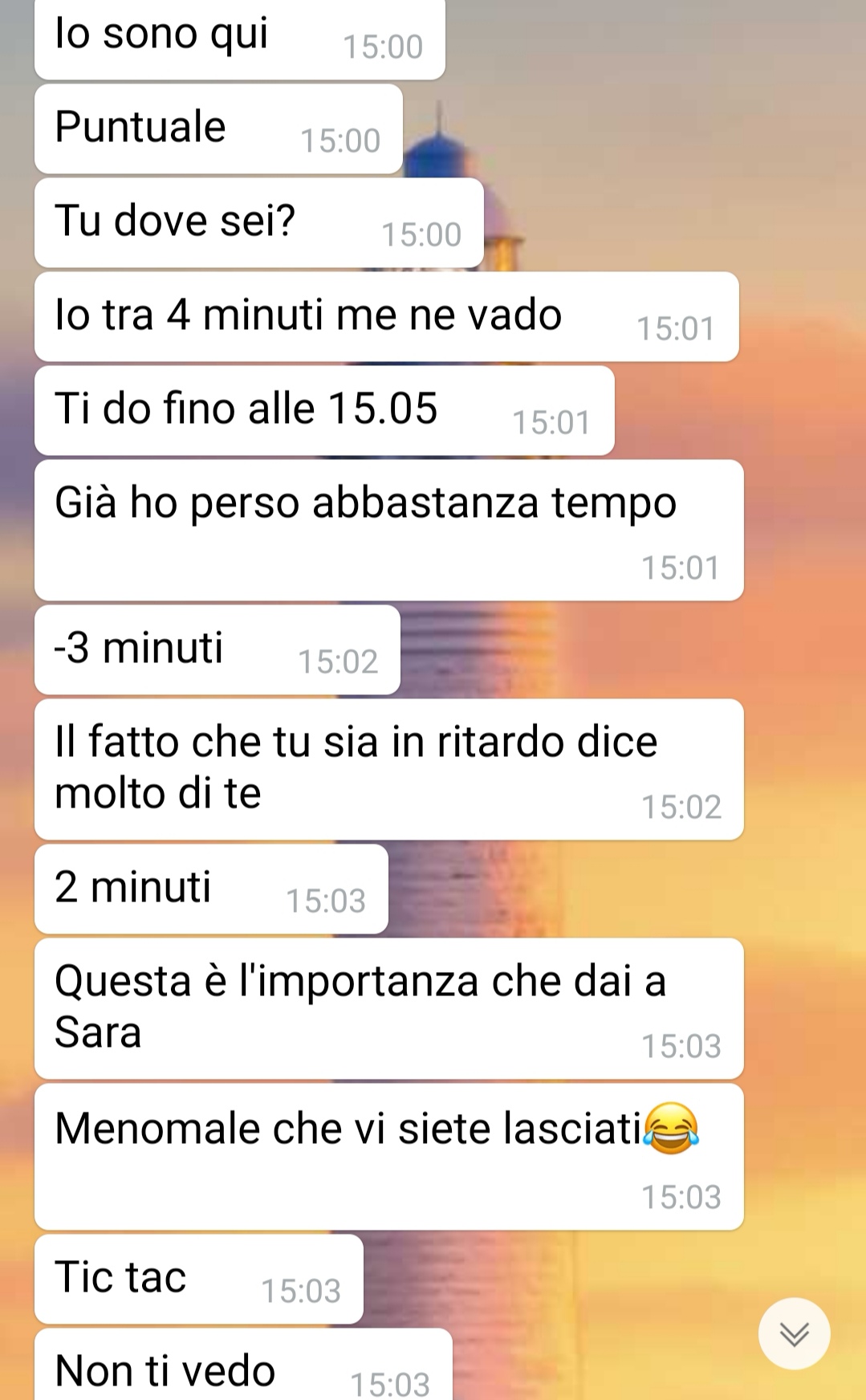The height and width of the screenshot is (1400, 866).
Task: Tap the 'Non ti vedo' message
Action: [243, 1365]
